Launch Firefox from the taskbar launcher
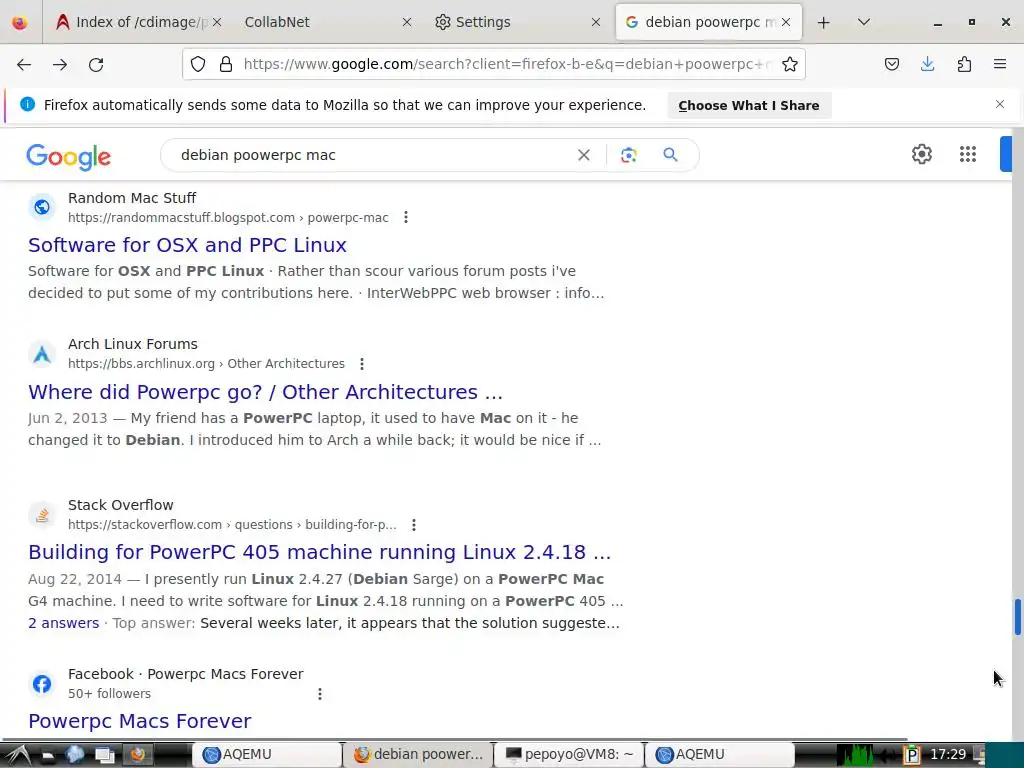This screenshot has width=1024, height=768. [137, 755]
